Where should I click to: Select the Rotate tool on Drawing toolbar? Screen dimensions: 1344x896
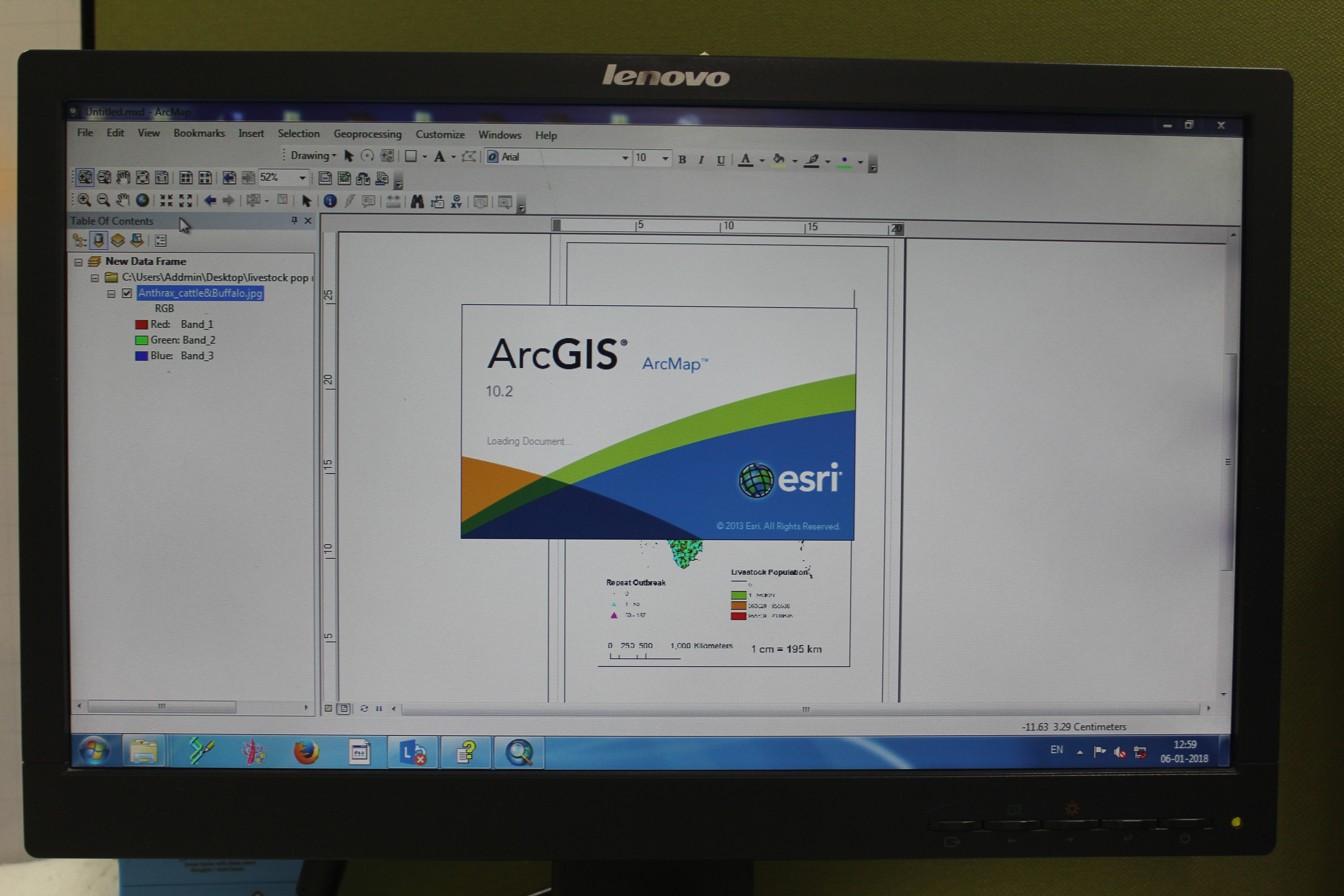pyautogui.click(x=367, y=156)
